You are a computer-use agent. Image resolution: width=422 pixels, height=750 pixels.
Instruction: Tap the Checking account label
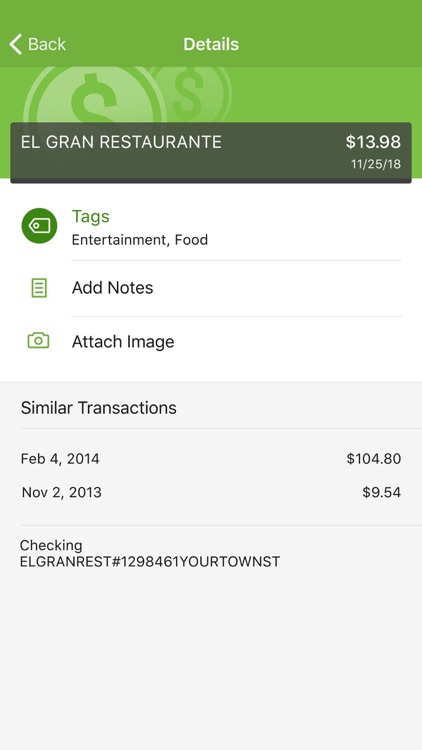click(x=51, y=546)
